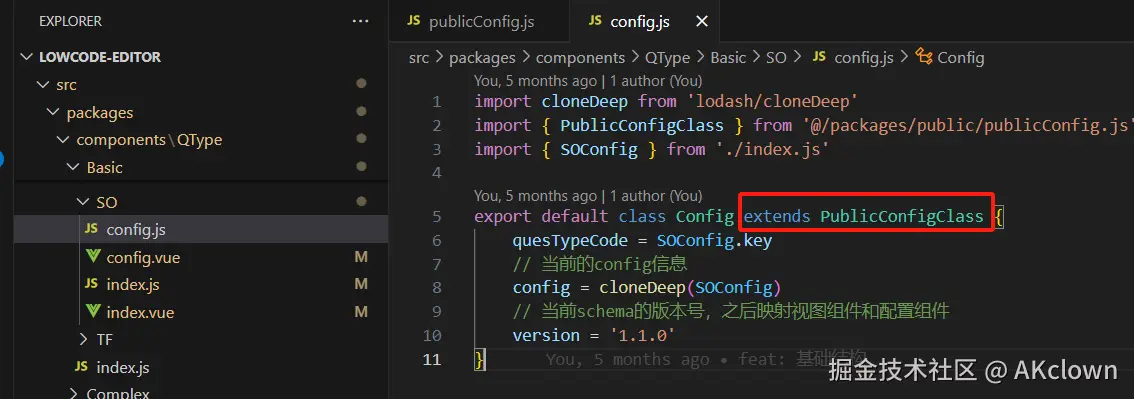
Task: Click breadcrumb segment Basic
Action: click(728, 58)
